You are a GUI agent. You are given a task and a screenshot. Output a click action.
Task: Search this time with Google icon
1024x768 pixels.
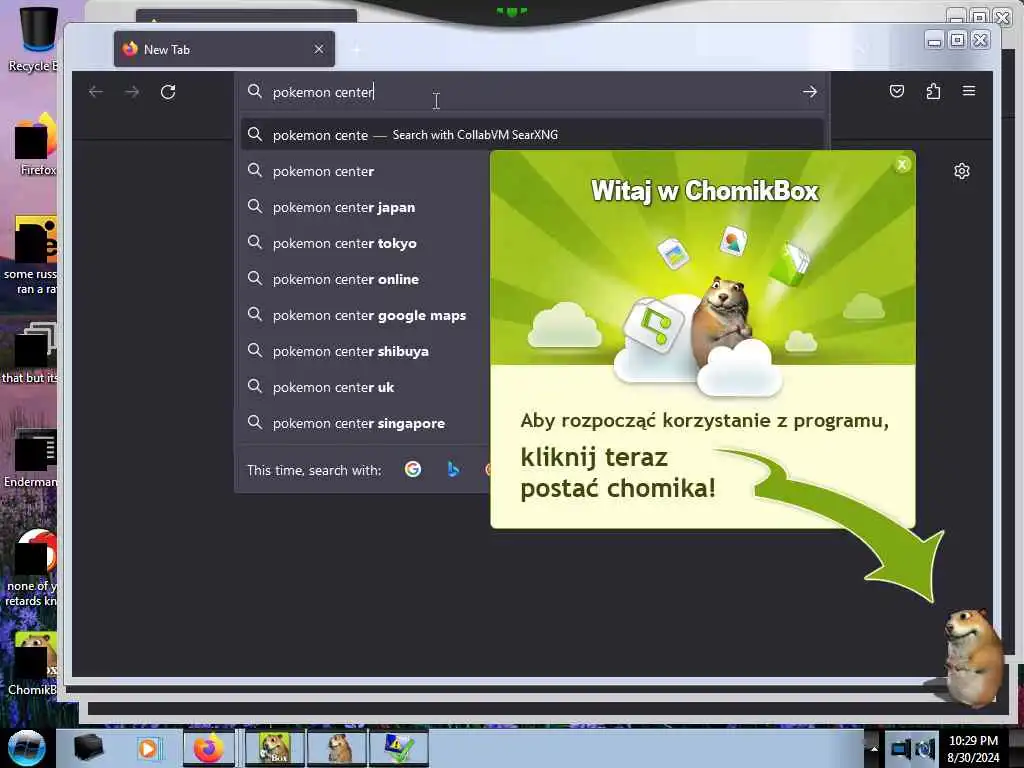pos(413,470)
